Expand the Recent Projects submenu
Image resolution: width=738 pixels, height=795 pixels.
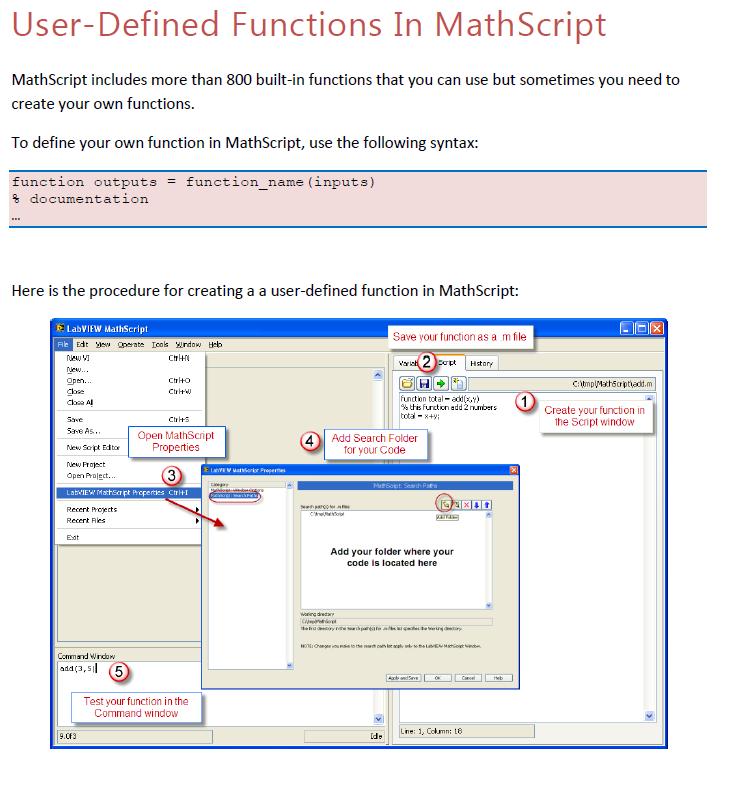[x=129, y=509]
